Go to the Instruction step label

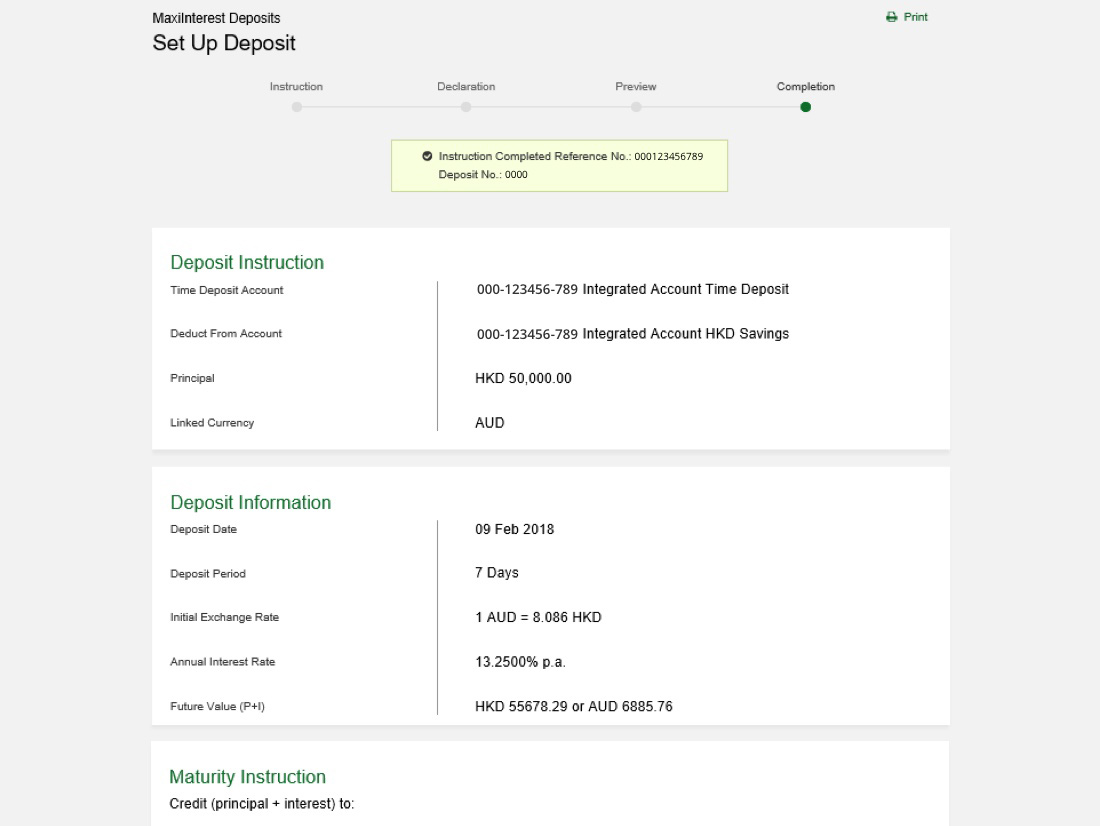[296, 87]
